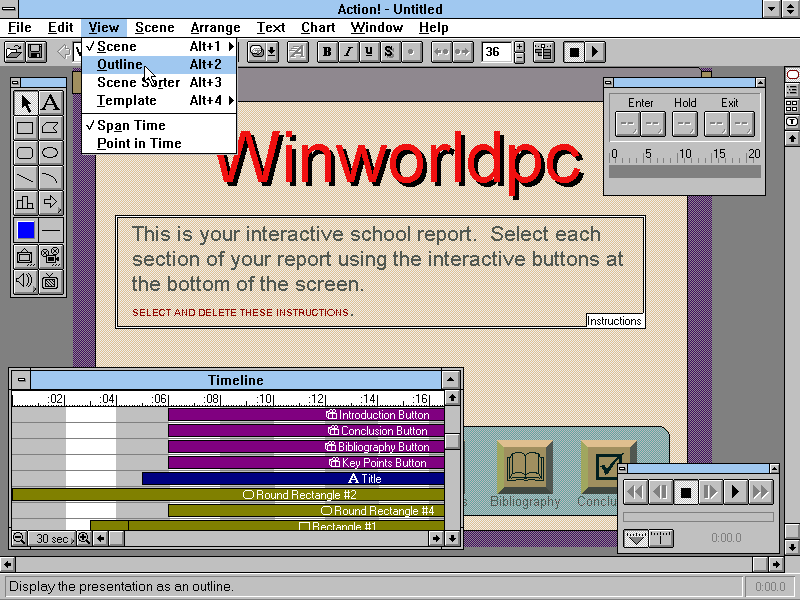This screenshot has height=600, width=800.
Task: Select the rectangle drawing tool
Action: pyautogui.click(x=26, y=128)
